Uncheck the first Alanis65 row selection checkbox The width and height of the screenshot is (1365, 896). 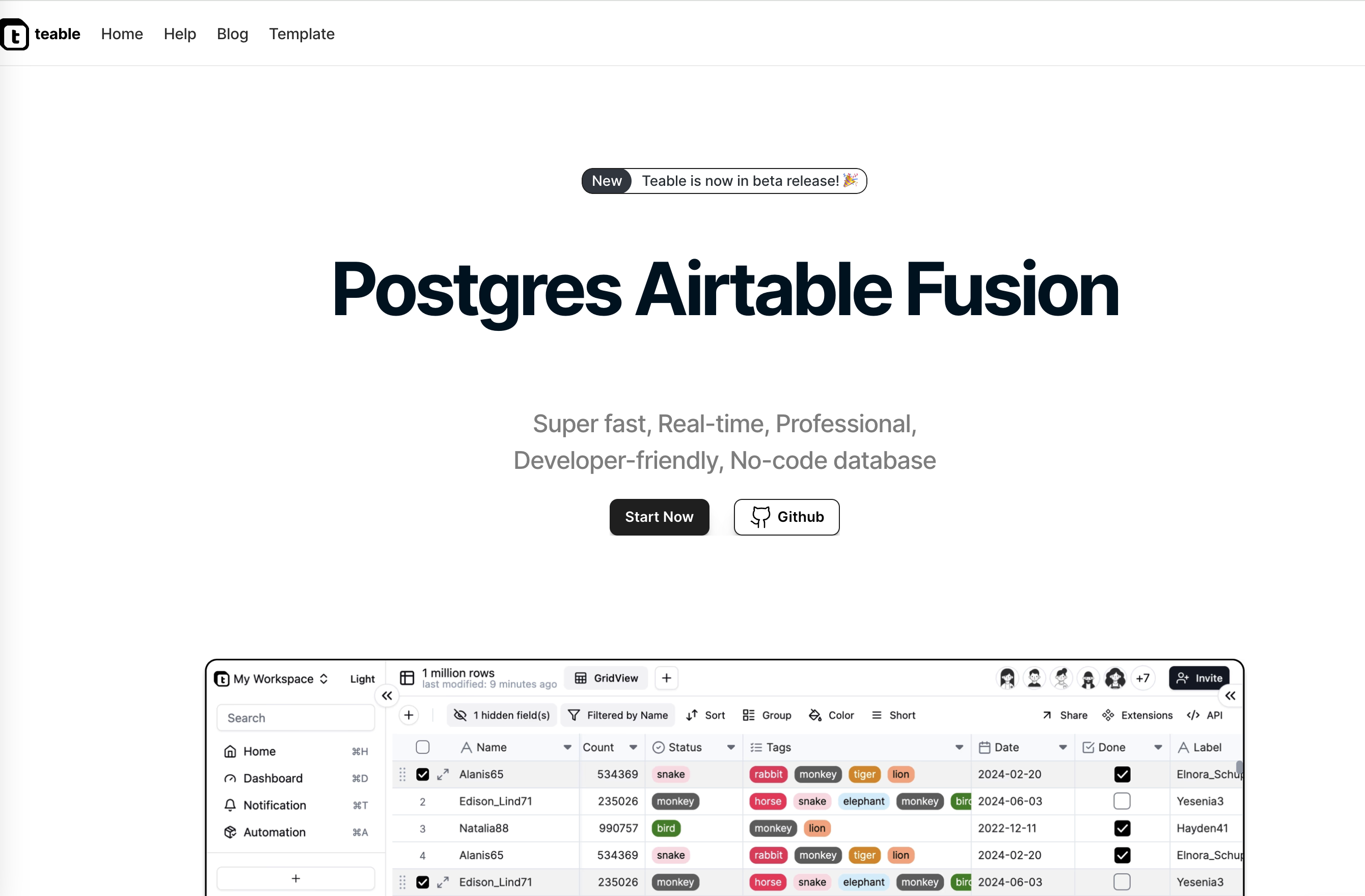pyautogui.click(x=423, y=774)
